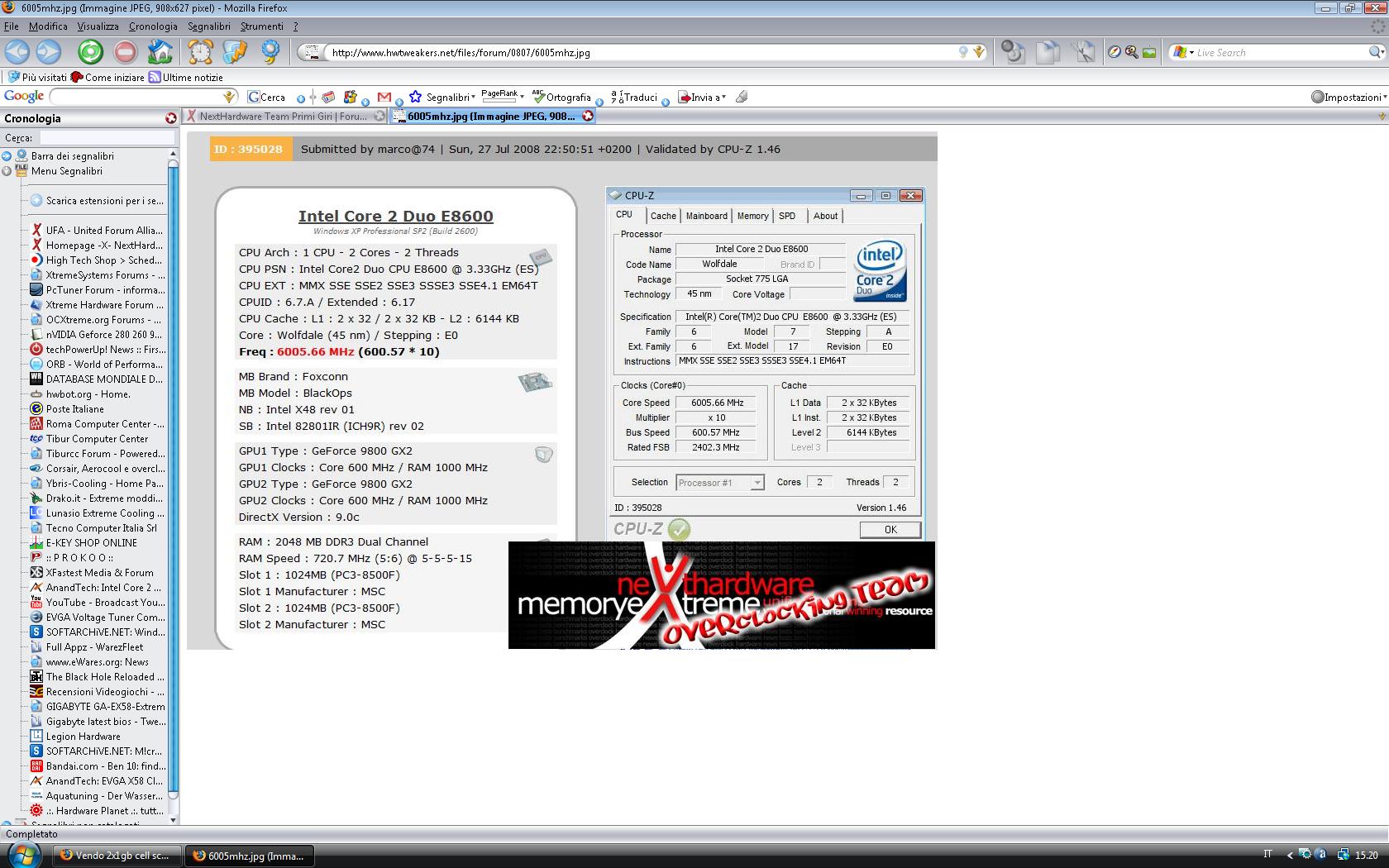The height and width of the screenshot is (868, 1389).
Task: Open Poste Italiane bookmark
Action: click(68, 409)
